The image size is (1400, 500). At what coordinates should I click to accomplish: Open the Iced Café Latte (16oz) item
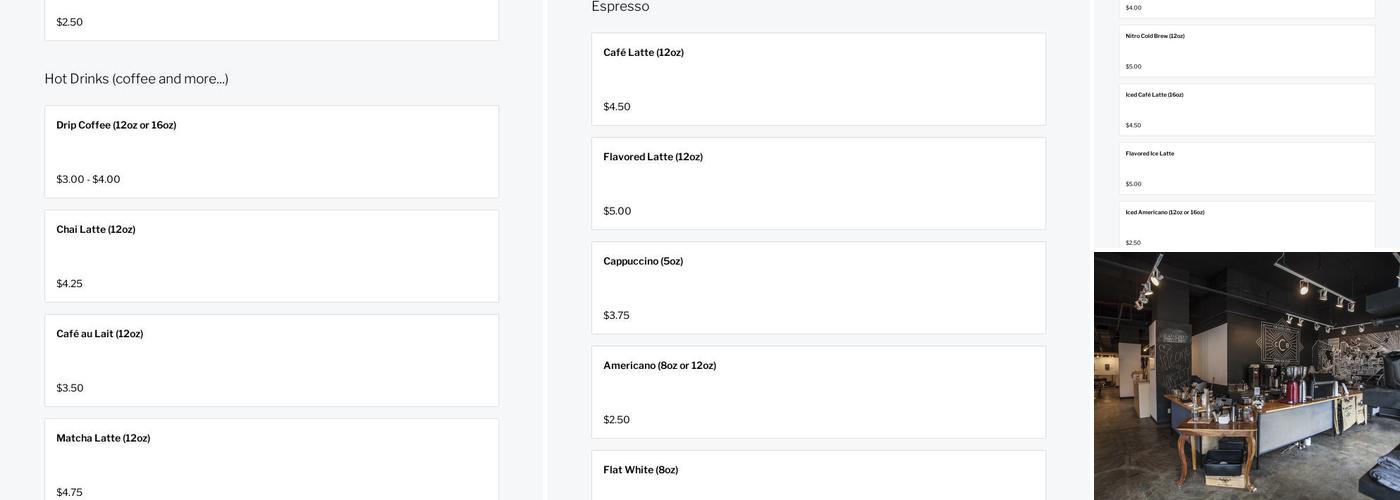click(1246, 109)
